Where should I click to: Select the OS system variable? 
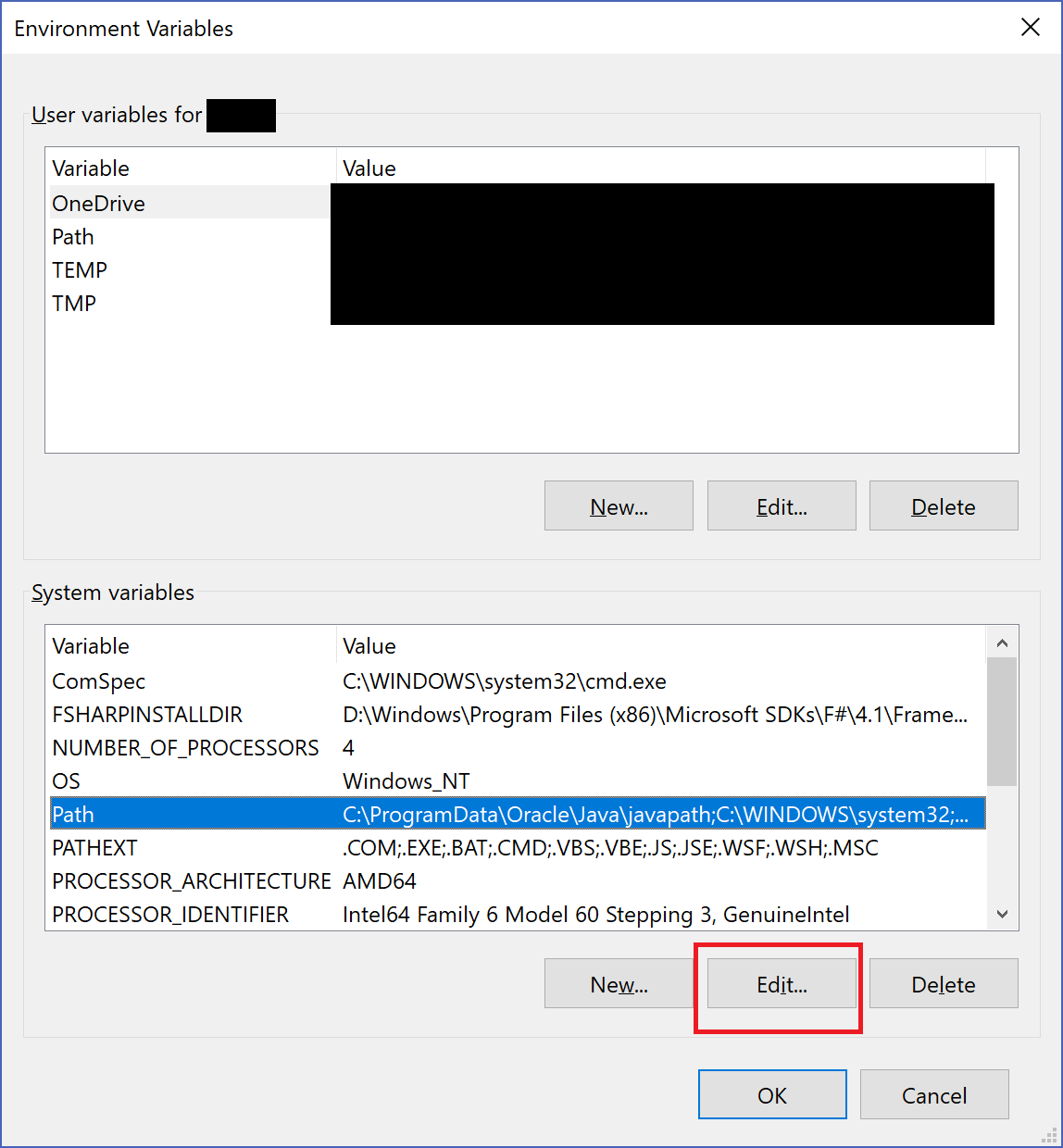coord(65,780)
